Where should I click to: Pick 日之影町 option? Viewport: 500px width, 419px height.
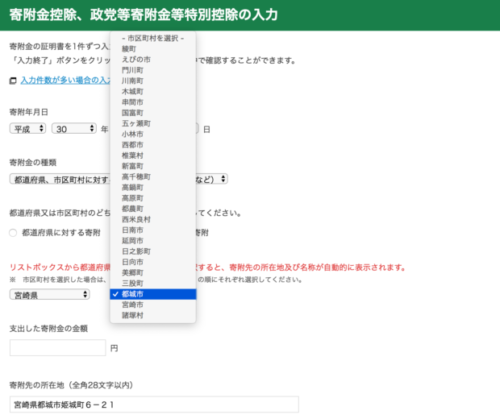(153, 252)
